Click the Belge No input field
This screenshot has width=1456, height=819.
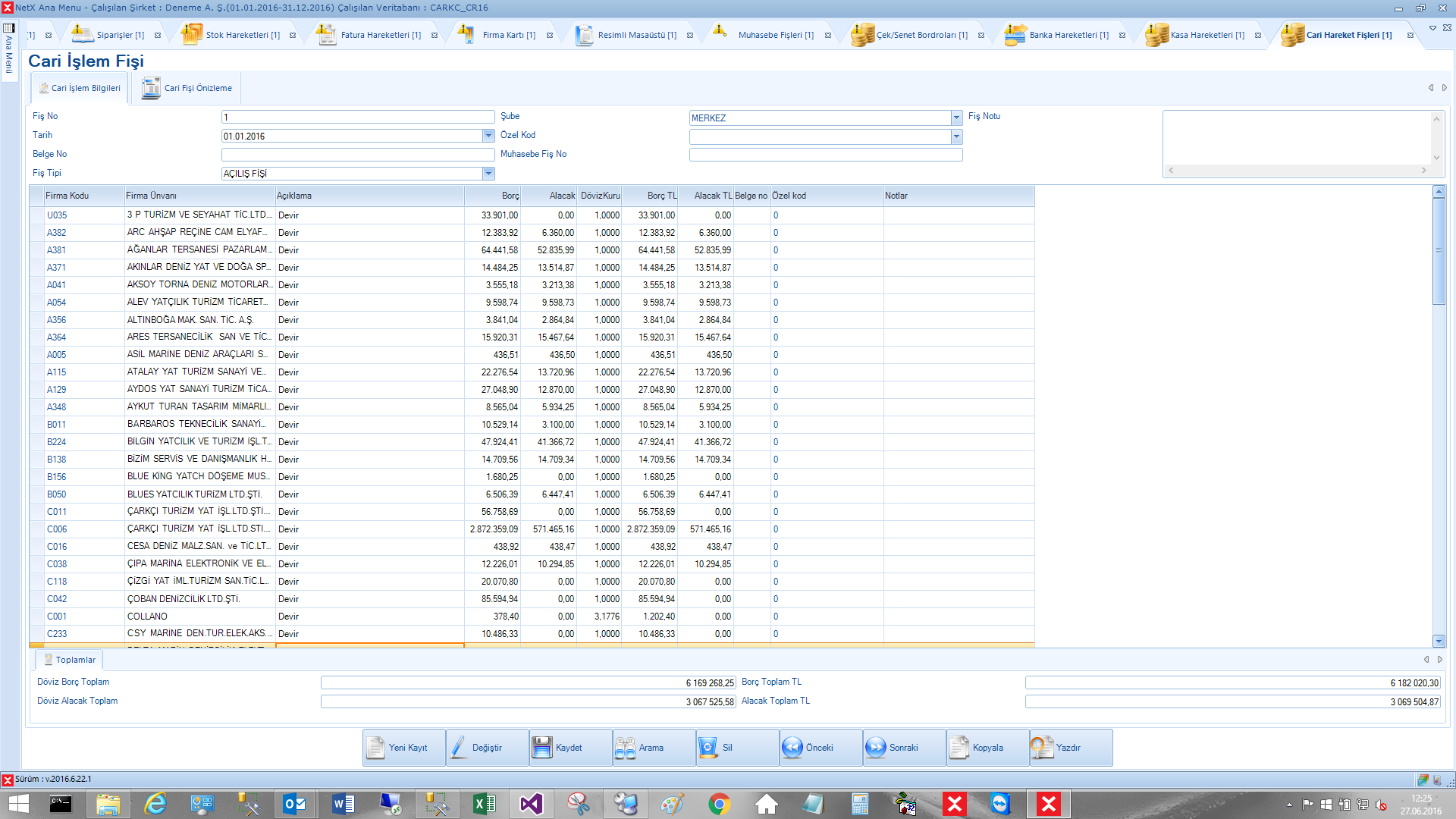point(358,155)
